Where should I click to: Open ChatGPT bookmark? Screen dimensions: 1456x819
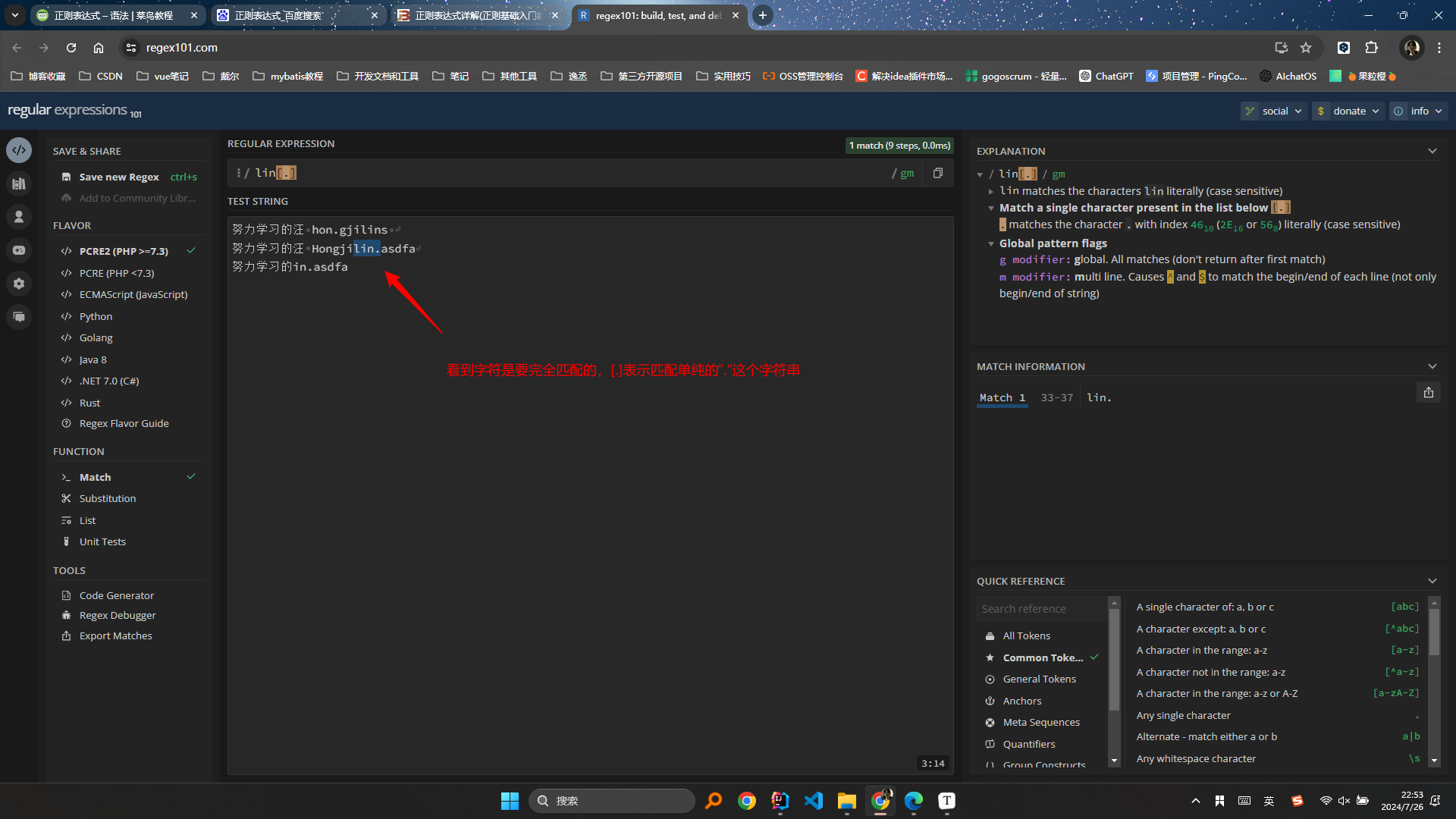[1106, 76]
